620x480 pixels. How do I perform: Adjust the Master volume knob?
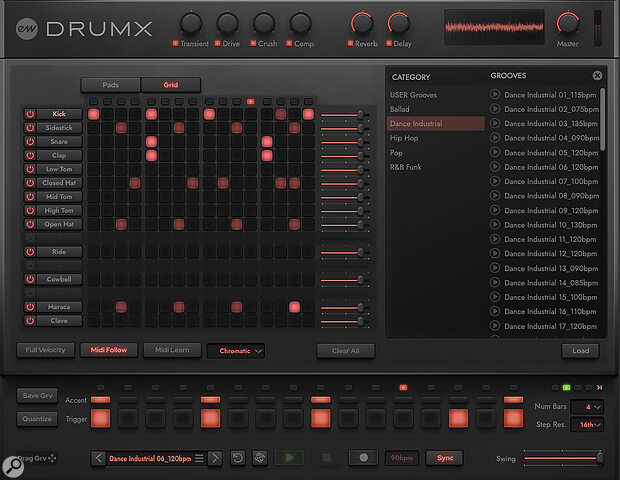pos(568,24)
